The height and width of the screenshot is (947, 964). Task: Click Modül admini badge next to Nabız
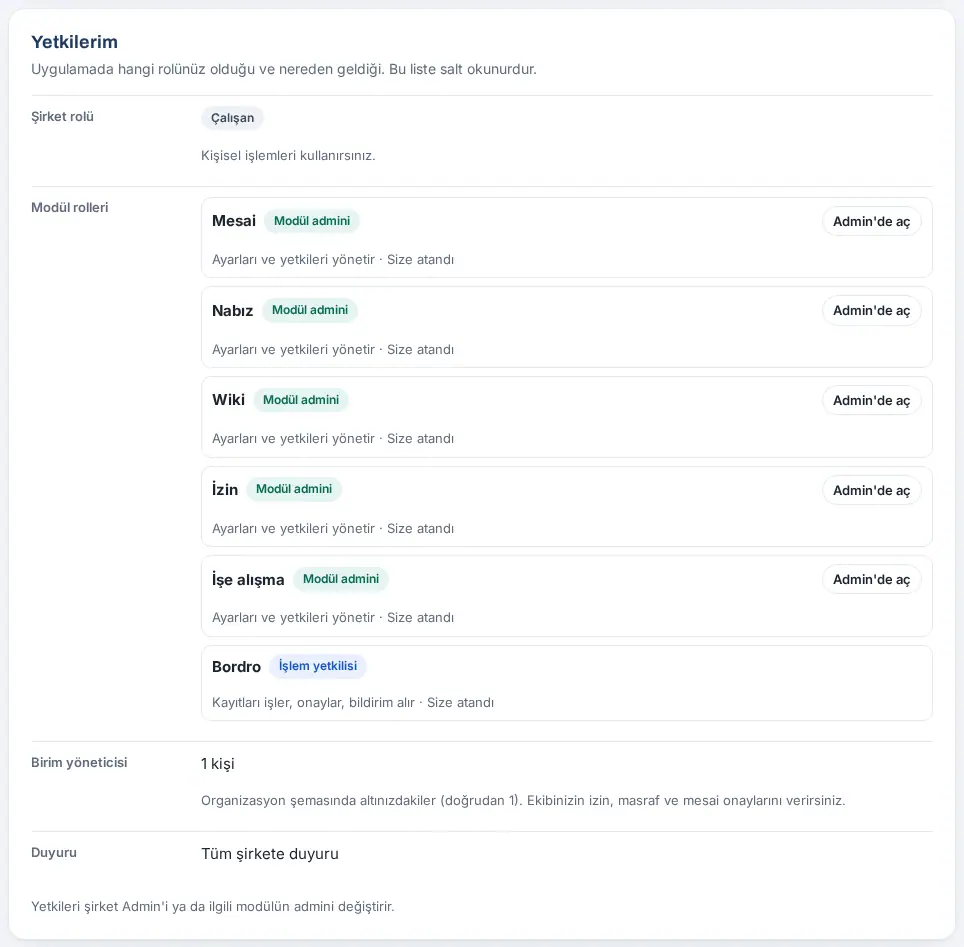pos(310,310)
